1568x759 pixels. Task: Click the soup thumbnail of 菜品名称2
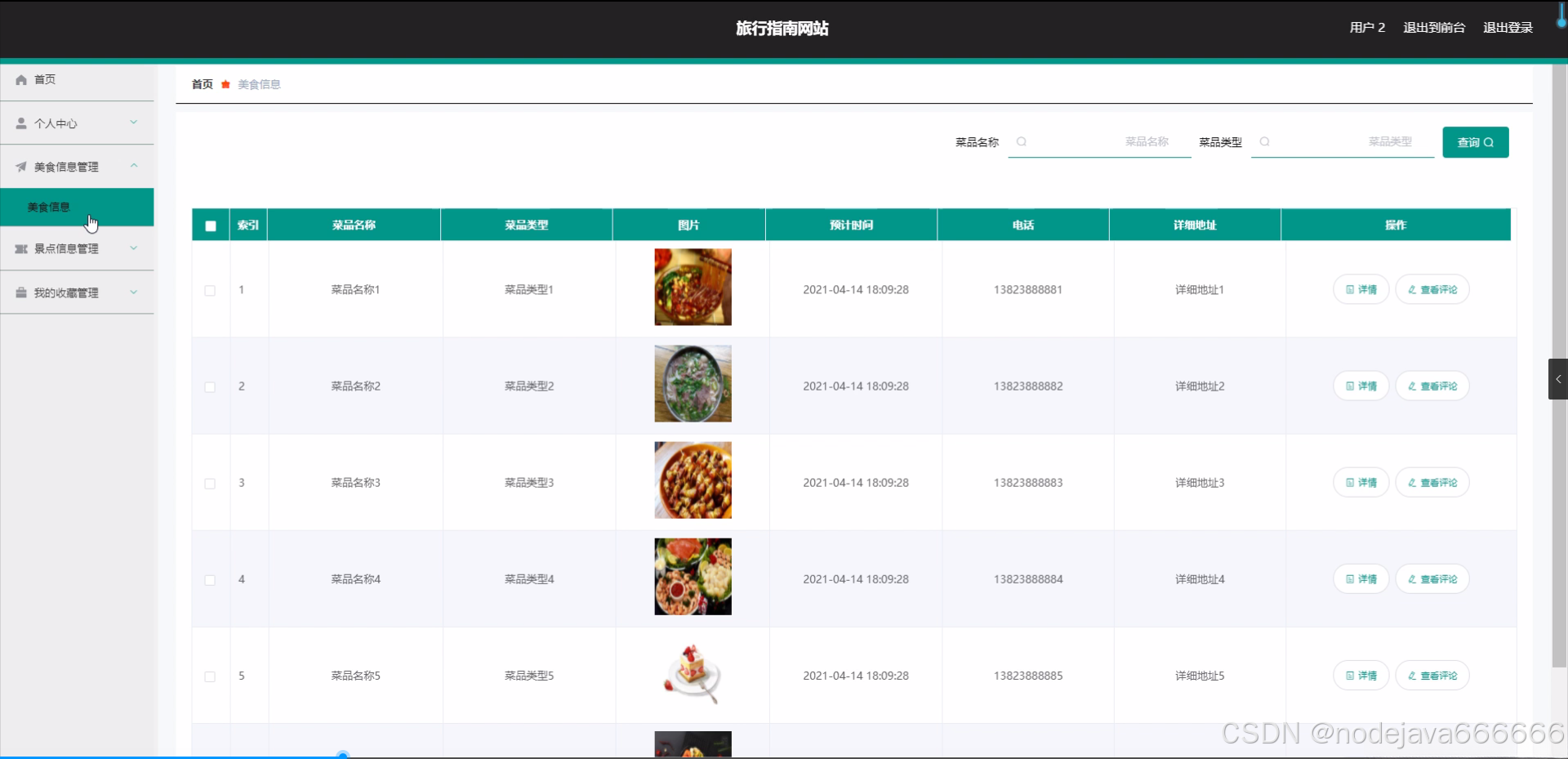pos(693,383)
